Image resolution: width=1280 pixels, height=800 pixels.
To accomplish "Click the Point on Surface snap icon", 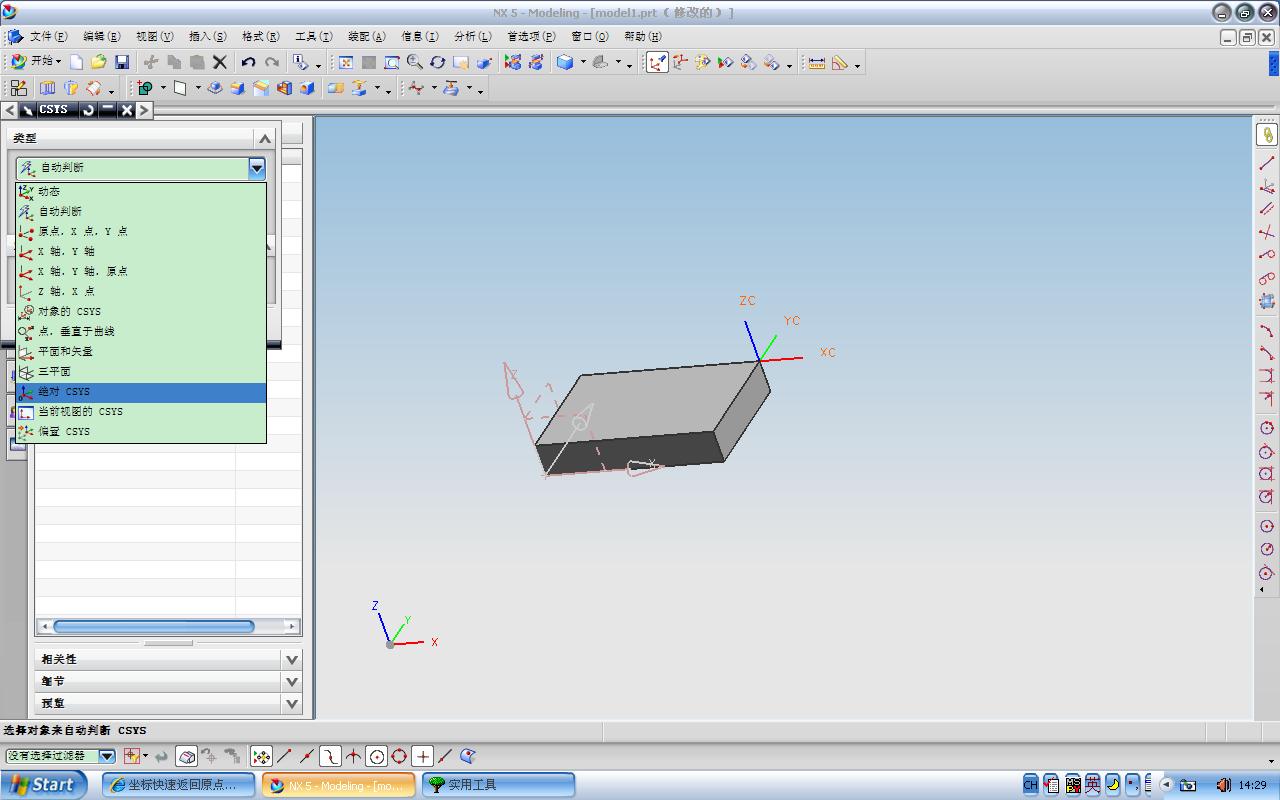I will tap(468, 756).
